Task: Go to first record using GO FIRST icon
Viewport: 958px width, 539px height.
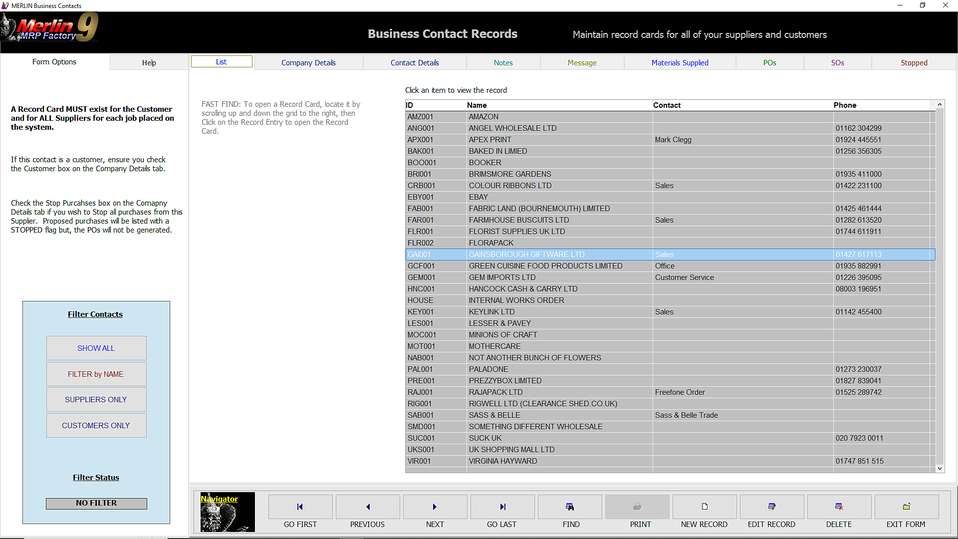Action: coord(300,507)
